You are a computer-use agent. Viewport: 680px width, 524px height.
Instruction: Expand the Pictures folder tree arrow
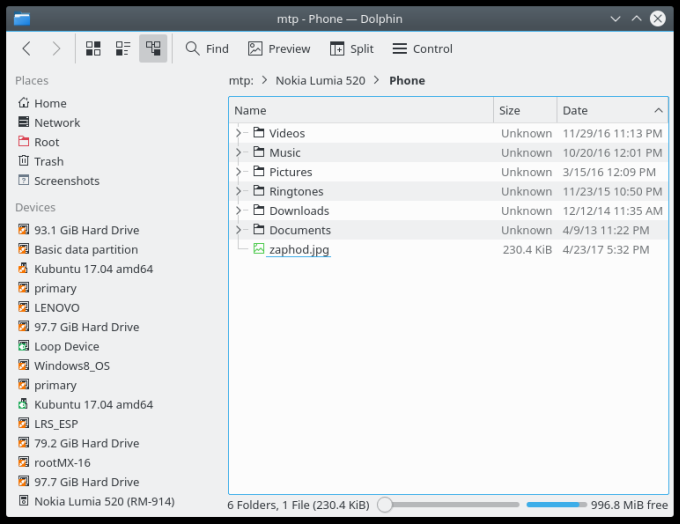point(239,172)
